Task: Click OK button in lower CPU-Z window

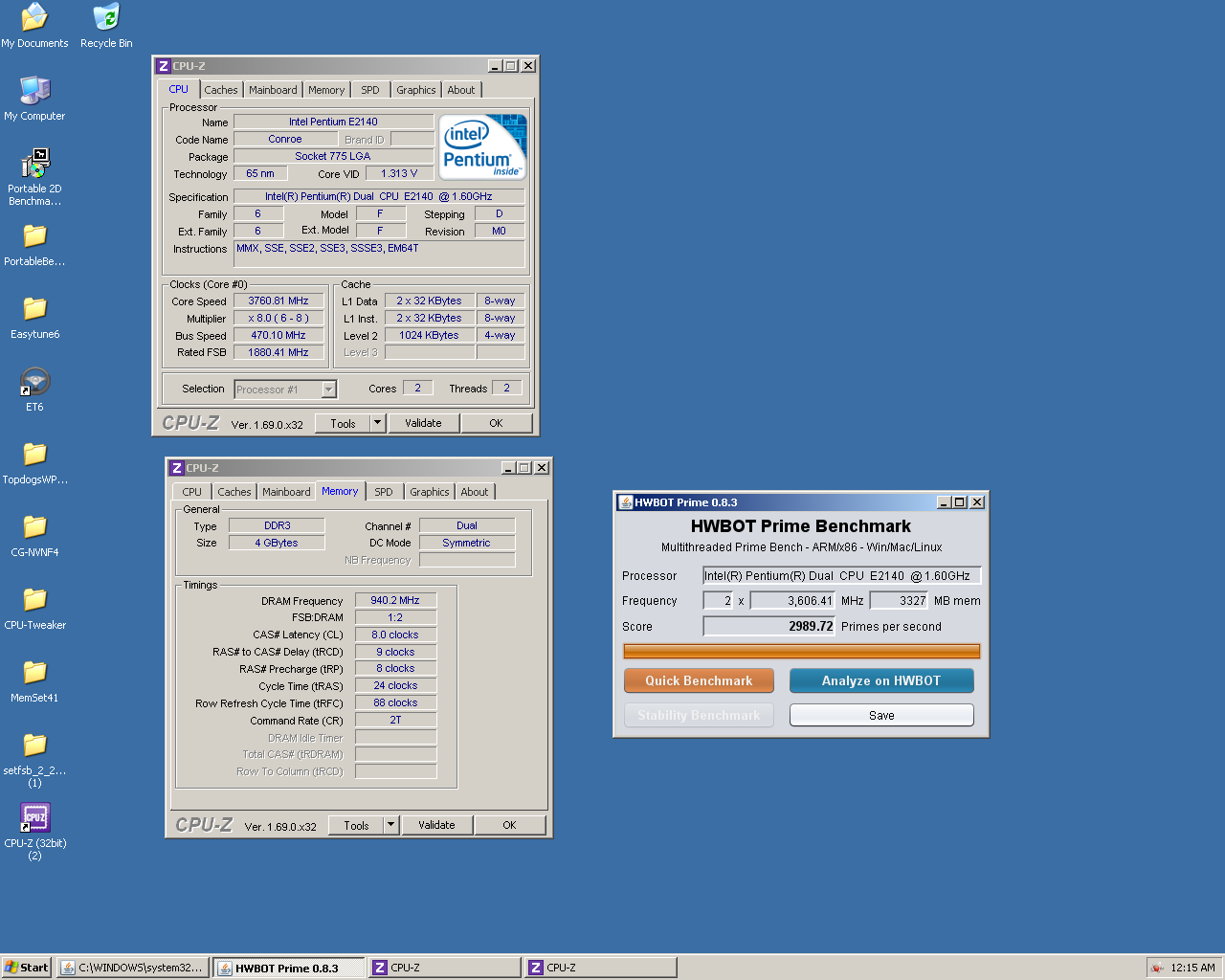Action: pos(510,825)
